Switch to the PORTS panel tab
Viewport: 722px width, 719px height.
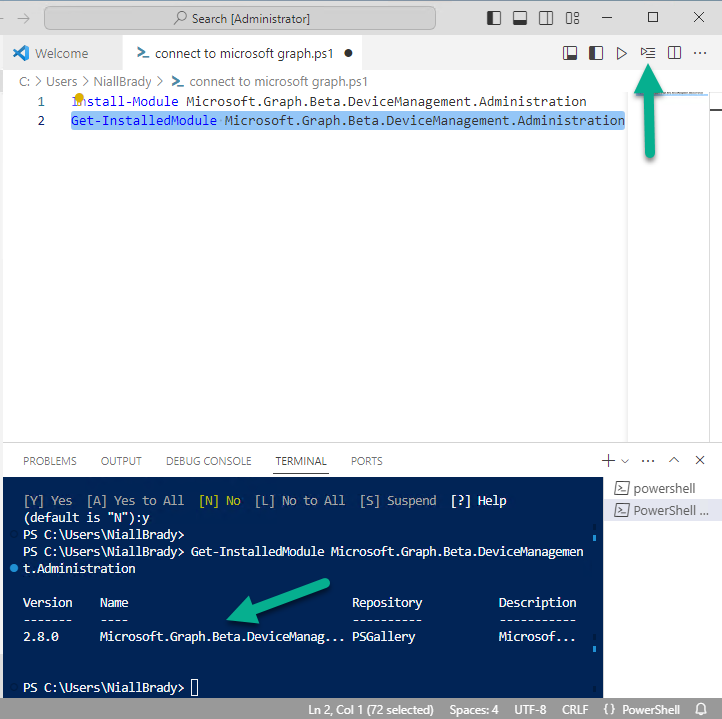[x=367, y=461]
